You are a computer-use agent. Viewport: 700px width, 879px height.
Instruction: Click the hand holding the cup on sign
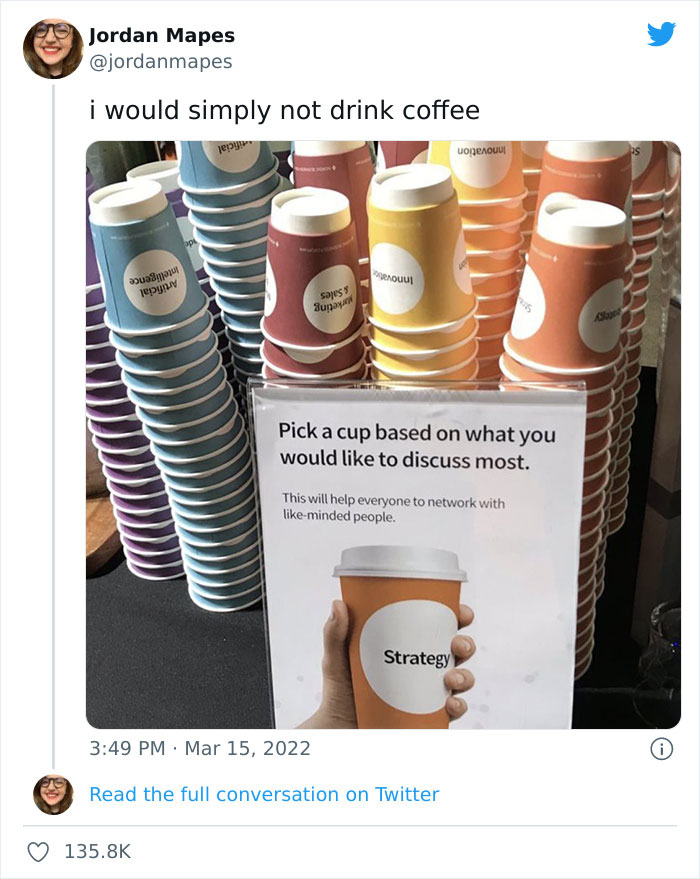[x=336, y=667]
